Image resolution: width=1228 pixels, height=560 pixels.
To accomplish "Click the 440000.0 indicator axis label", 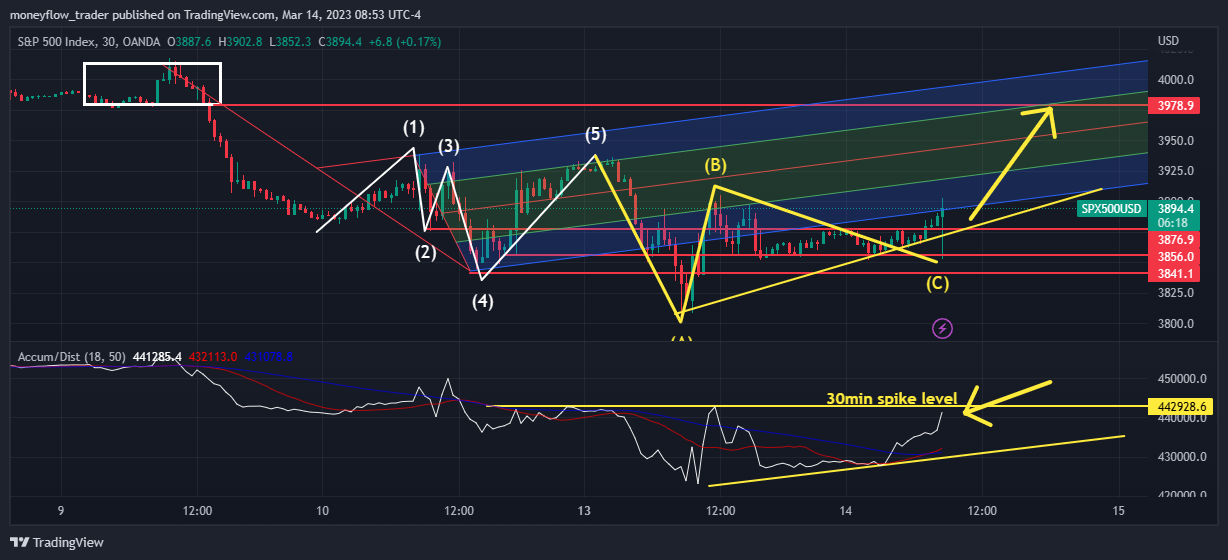I will click(x=1181, y=419).
